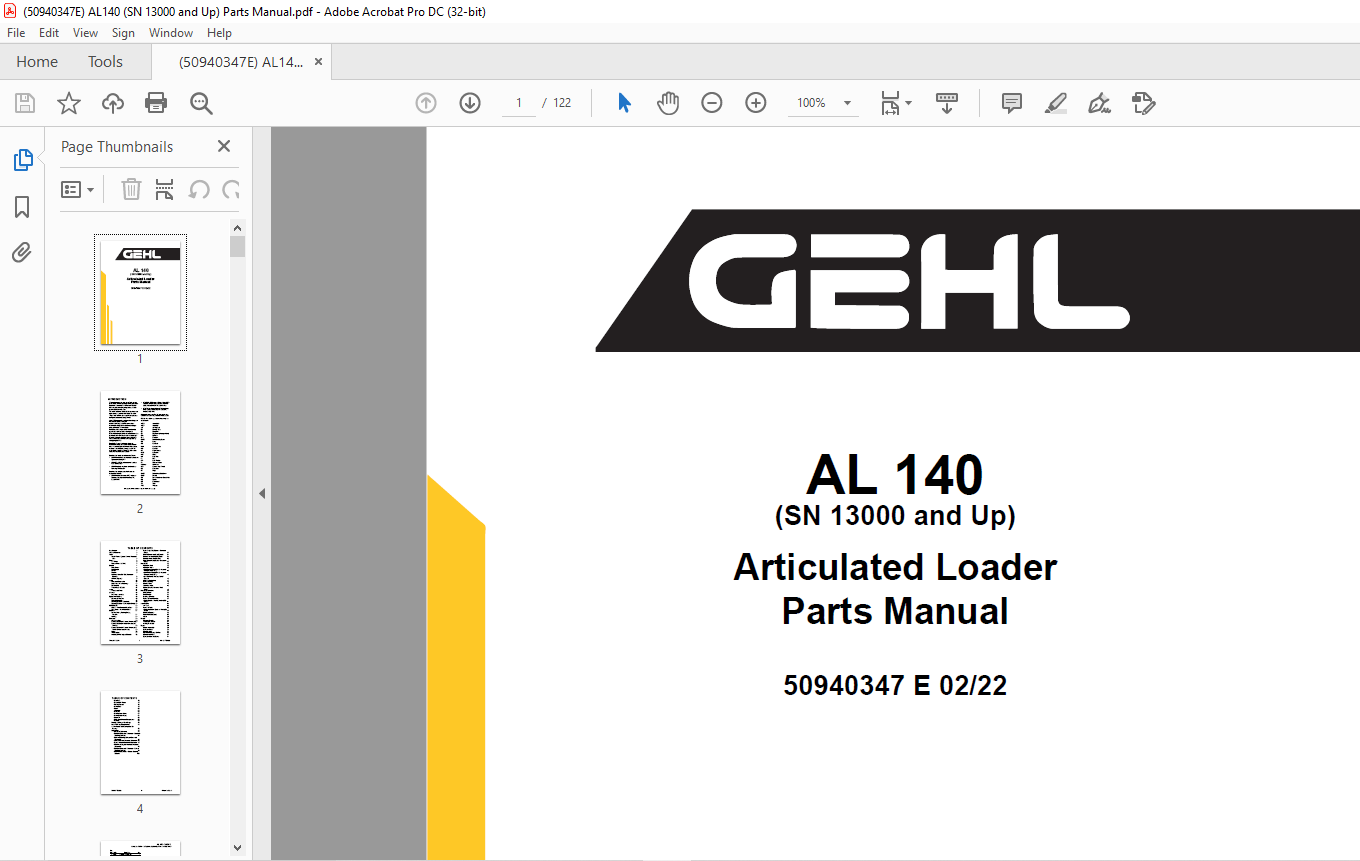Open the thumbnails options dropdown menu

pyautogui.click(x=78, y=189)
